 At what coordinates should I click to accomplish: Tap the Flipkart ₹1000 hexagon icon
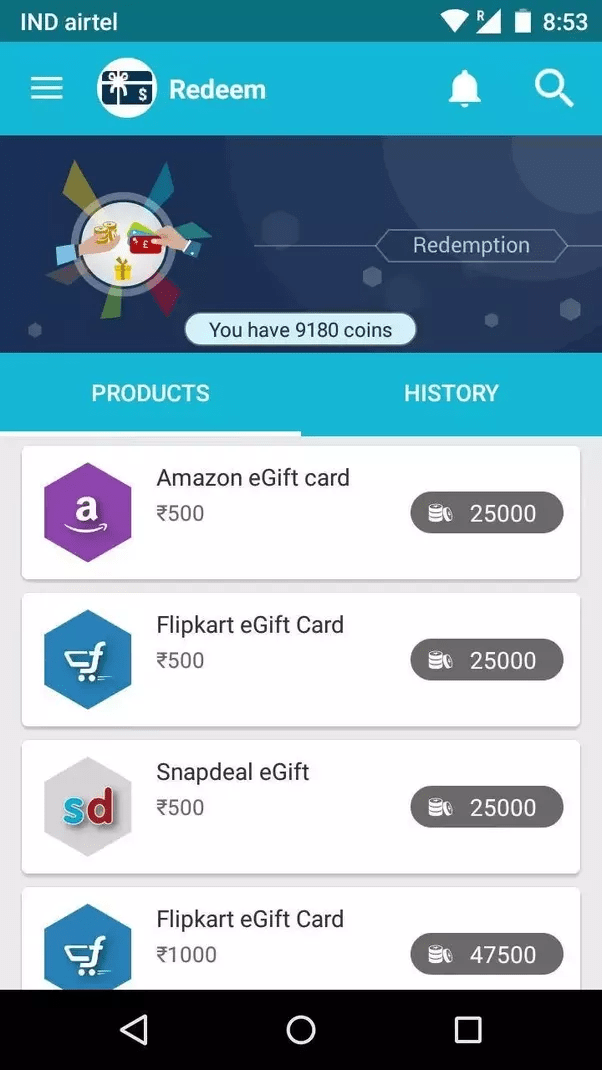tap(87, 947)
